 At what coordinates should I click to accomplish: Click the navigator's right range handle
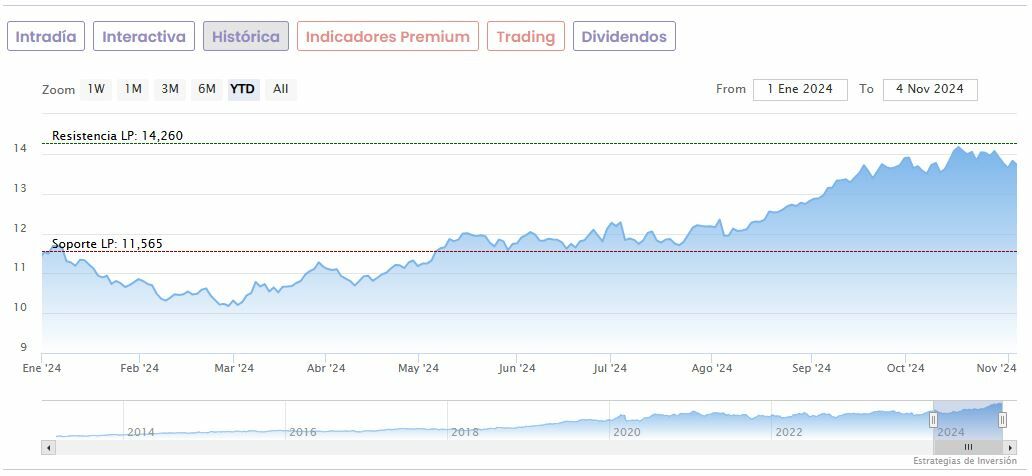coord(1002,420)
